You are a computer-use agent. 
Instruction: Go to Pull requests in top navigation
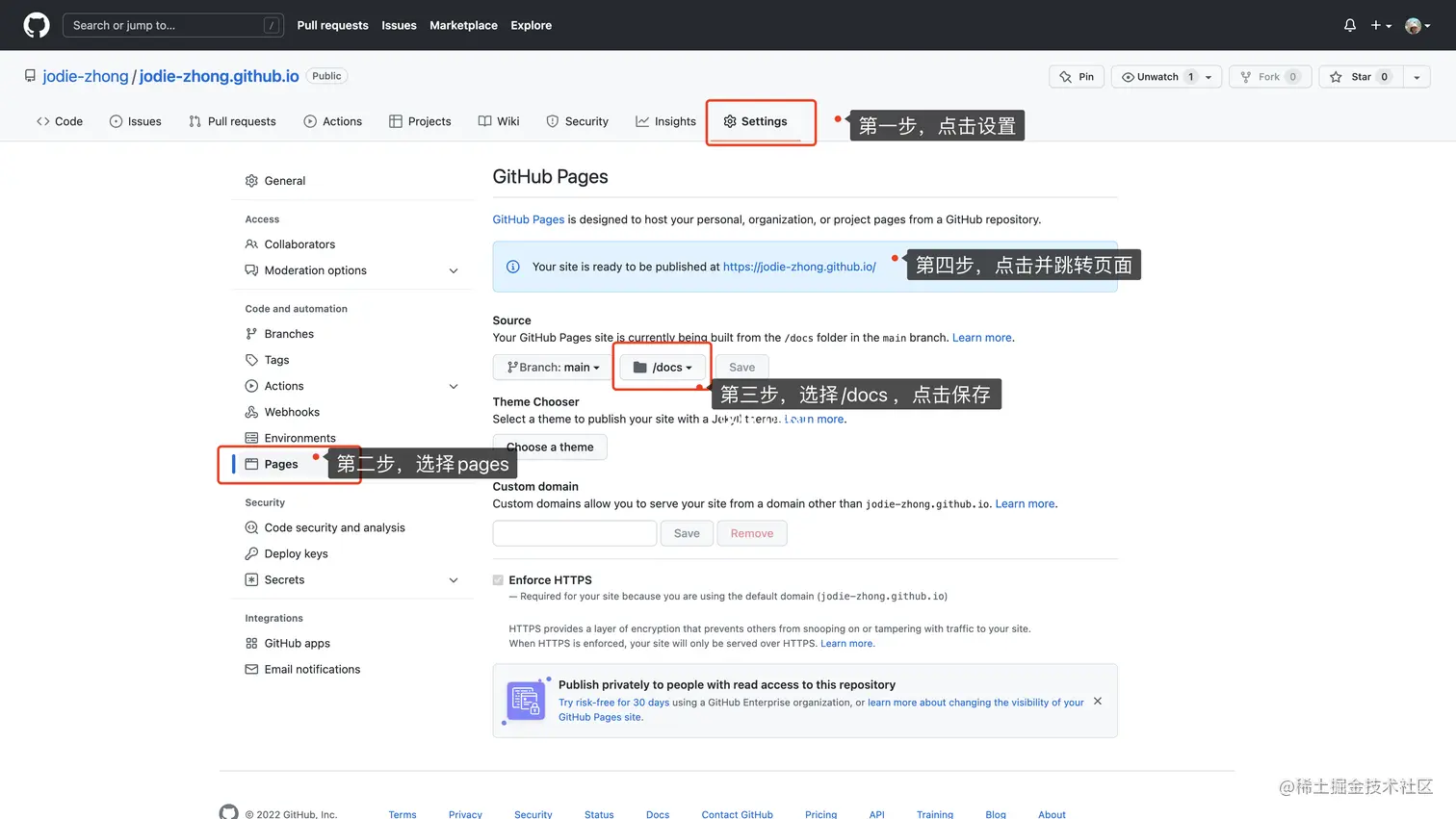click(332, 25)
